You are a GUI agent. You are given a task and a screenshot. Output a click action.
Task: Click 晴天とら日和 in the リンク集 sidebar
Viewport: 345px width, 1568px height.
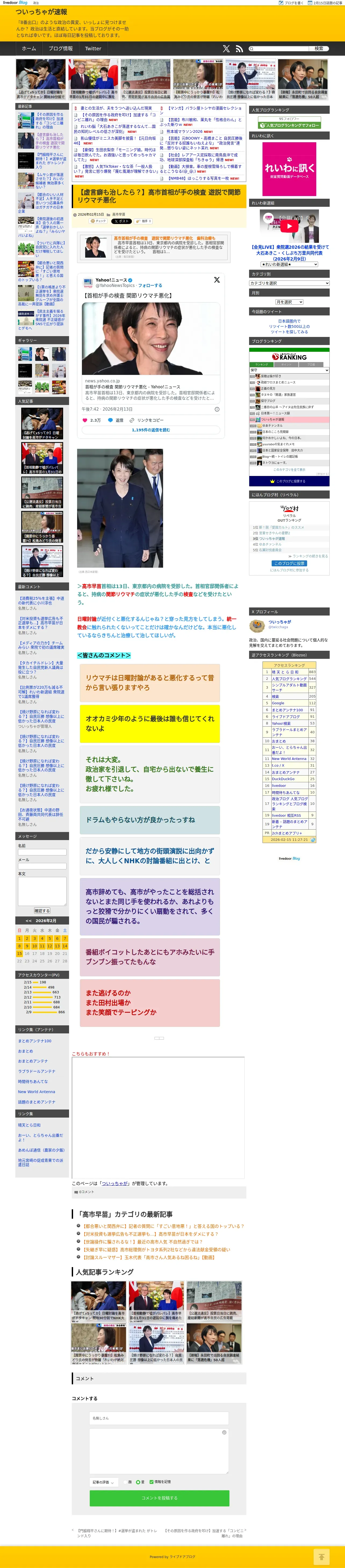(x=29, y=1125)
